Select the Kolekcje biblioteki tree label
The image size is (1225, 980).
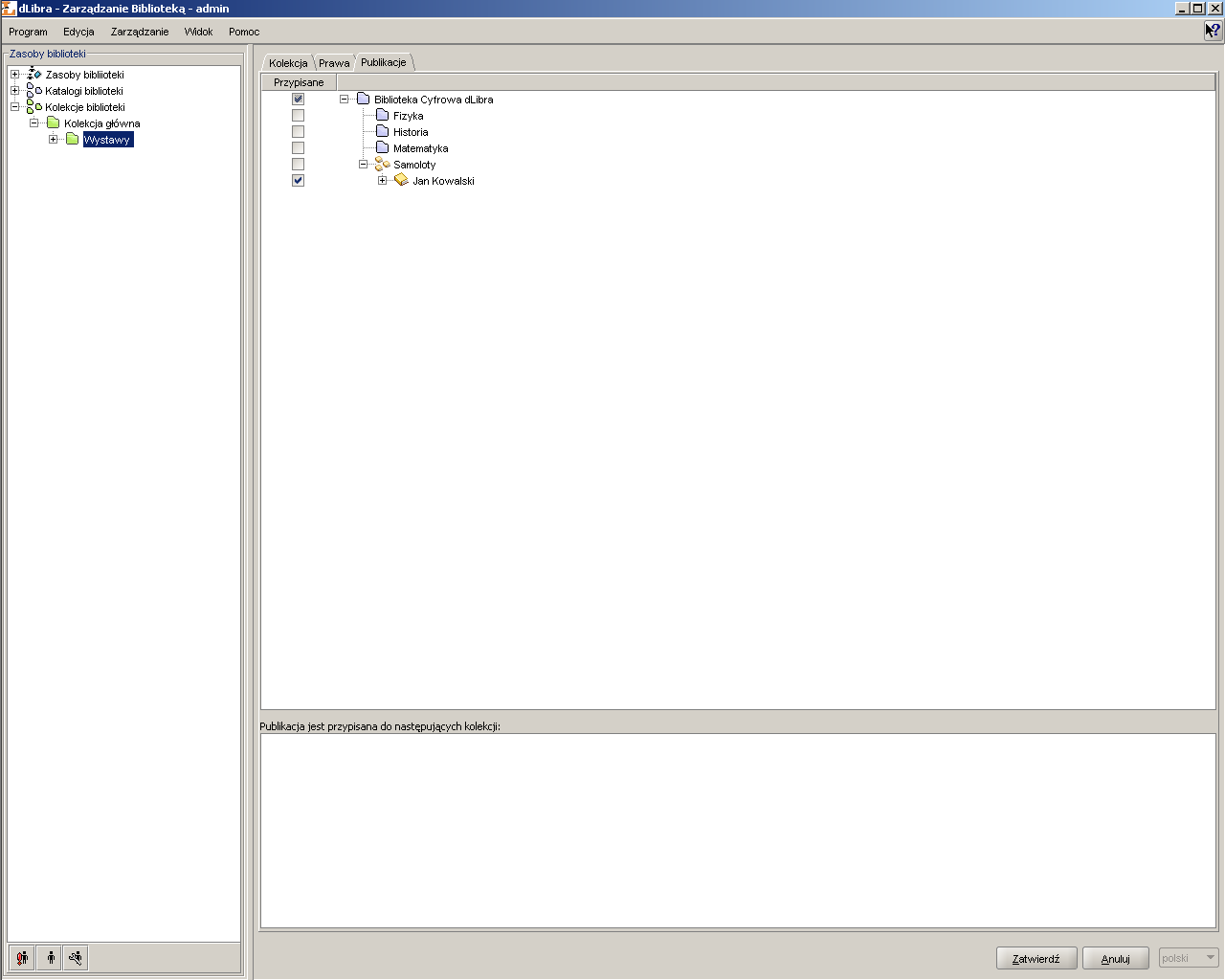pos(85,107)
